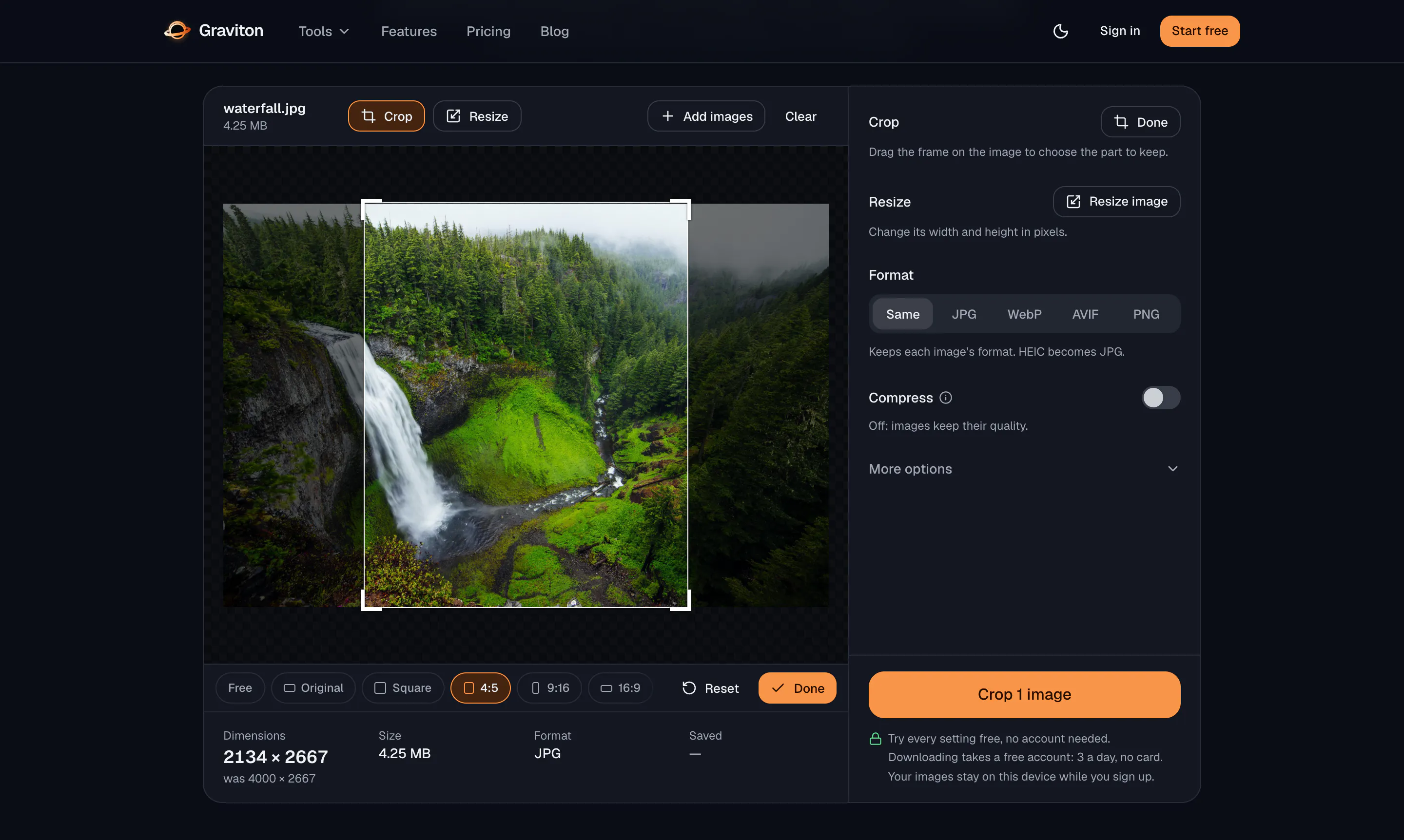Select the Original aspect ratio
The width and height of the screenshot is (1404, 840).
click(313, 687)
